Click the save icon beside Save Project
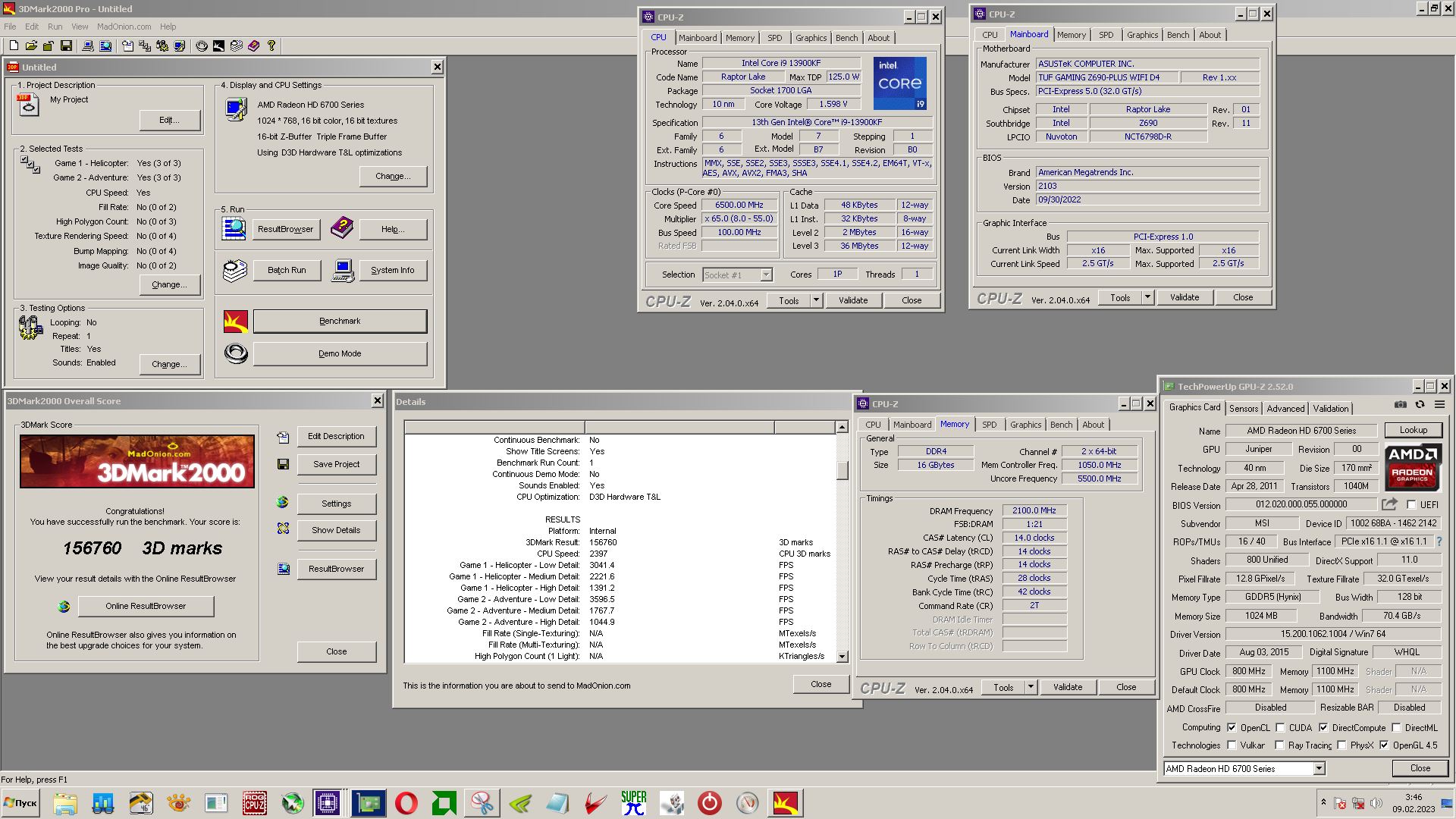Image resolution: width=1456 pixels, height=819 pixels. point(283,464)
